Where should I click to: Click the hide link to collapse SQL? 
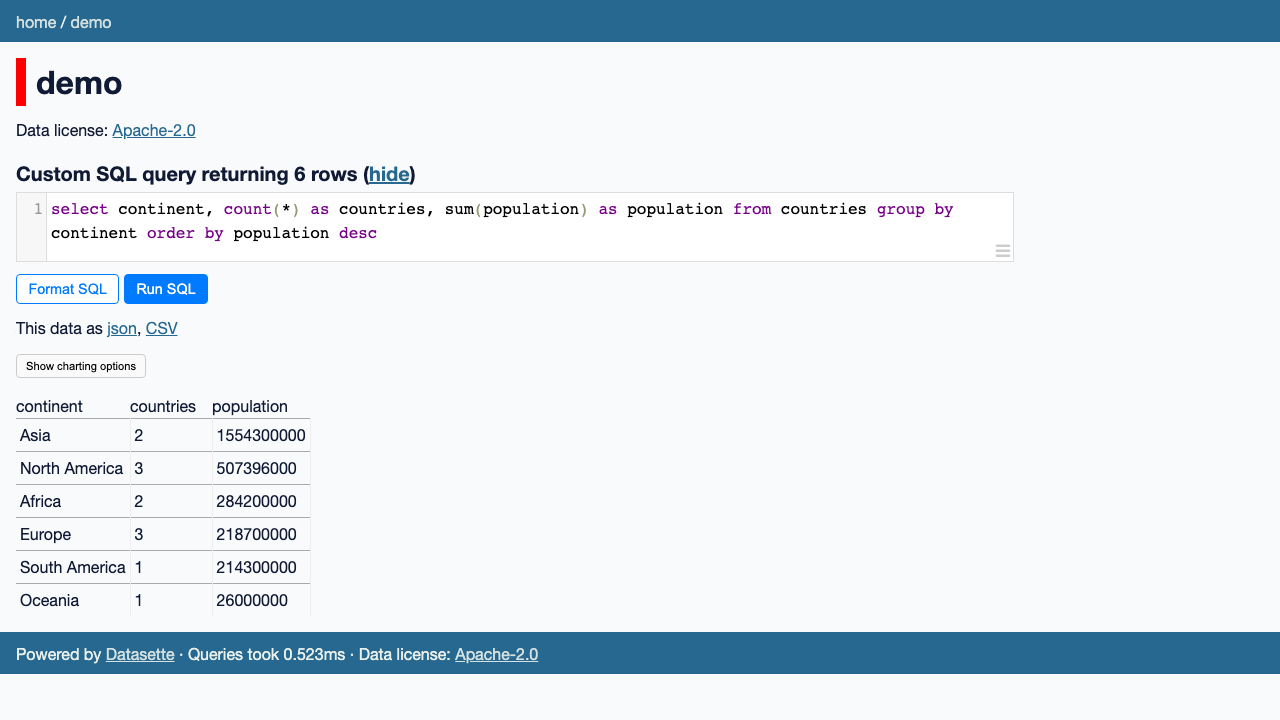pyautogui.click(x=389, y=174)
